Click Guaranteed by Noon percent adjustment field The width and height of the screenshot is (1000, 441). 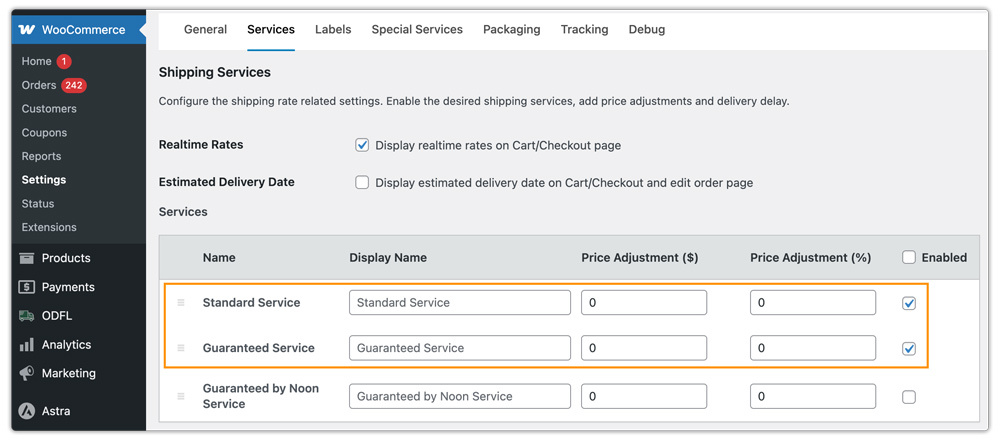(813, 396)
